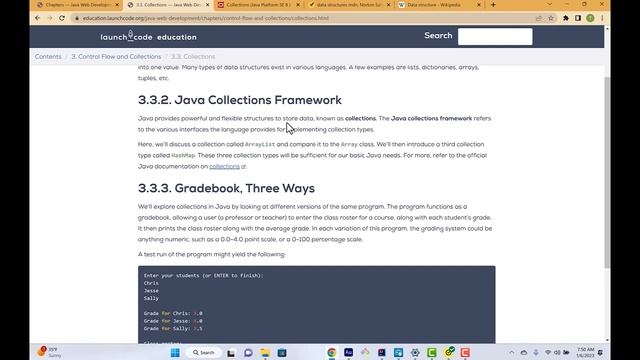The image size is (640, 360).
Task: Go back to the previous page
Action: (x=38, y=18)
